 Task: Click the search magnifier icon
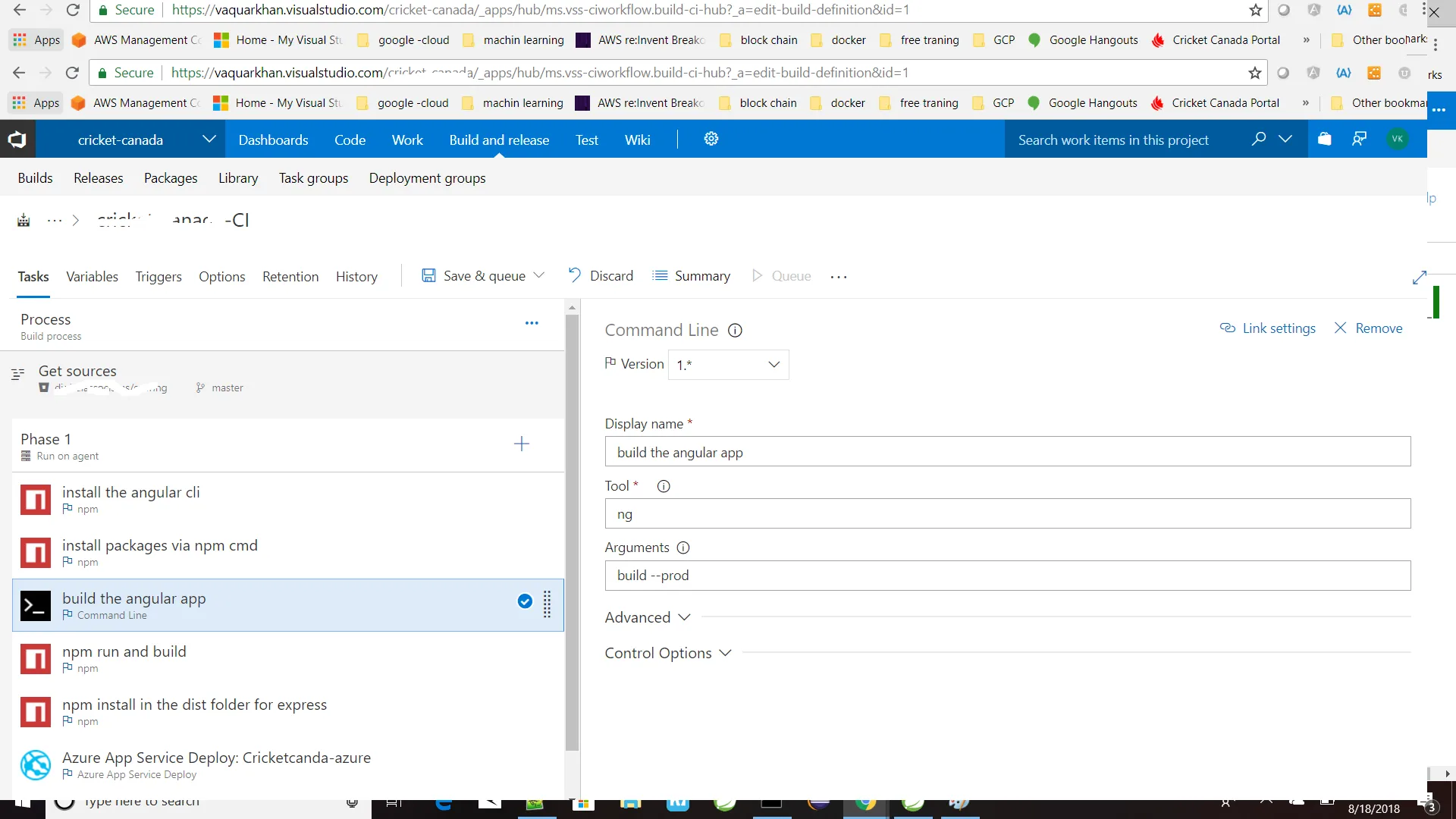[x=1258, y=139]
